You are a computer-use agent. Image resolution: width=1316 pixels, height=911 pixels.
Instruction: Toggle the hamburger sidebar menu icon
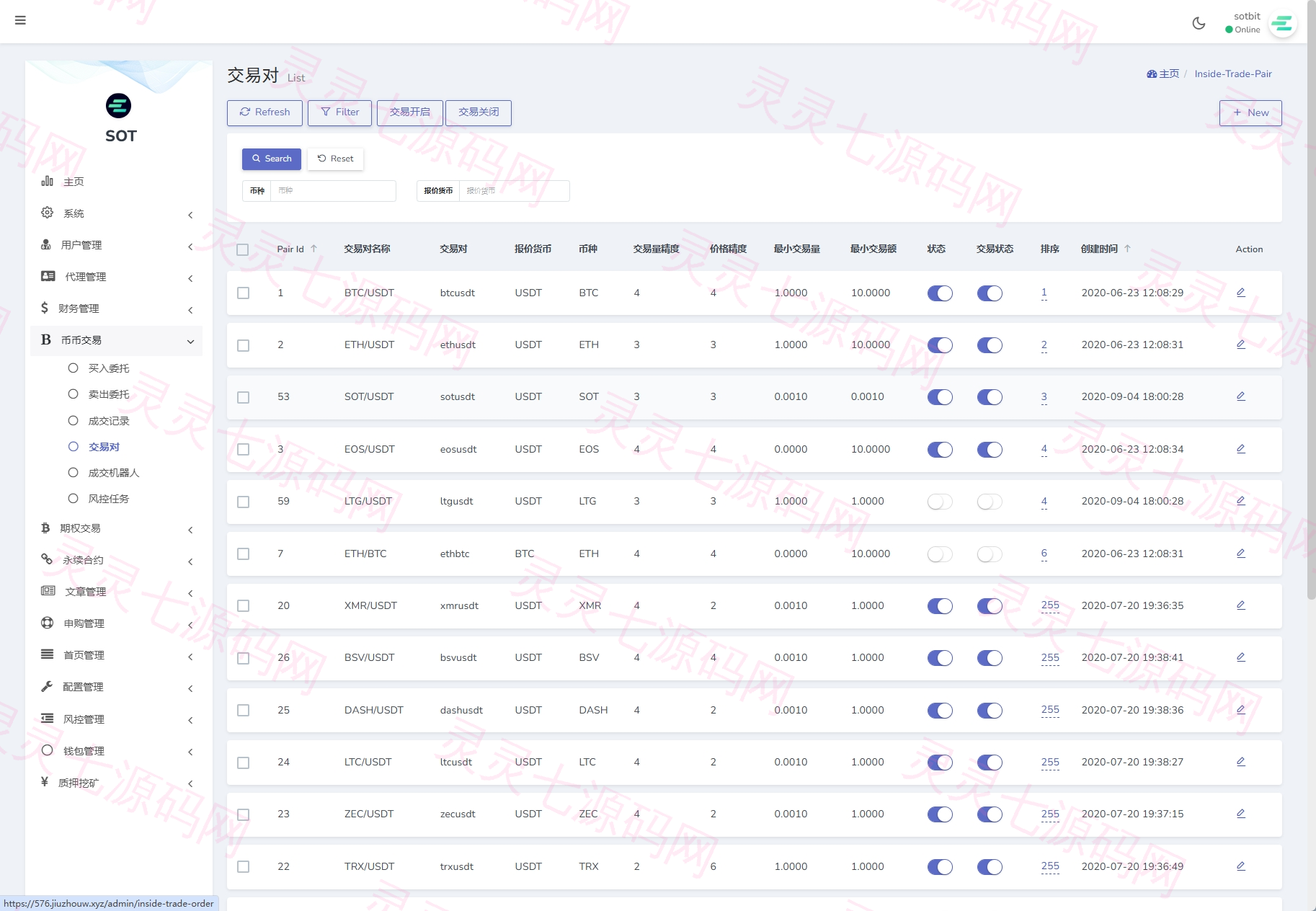point(20,20)
